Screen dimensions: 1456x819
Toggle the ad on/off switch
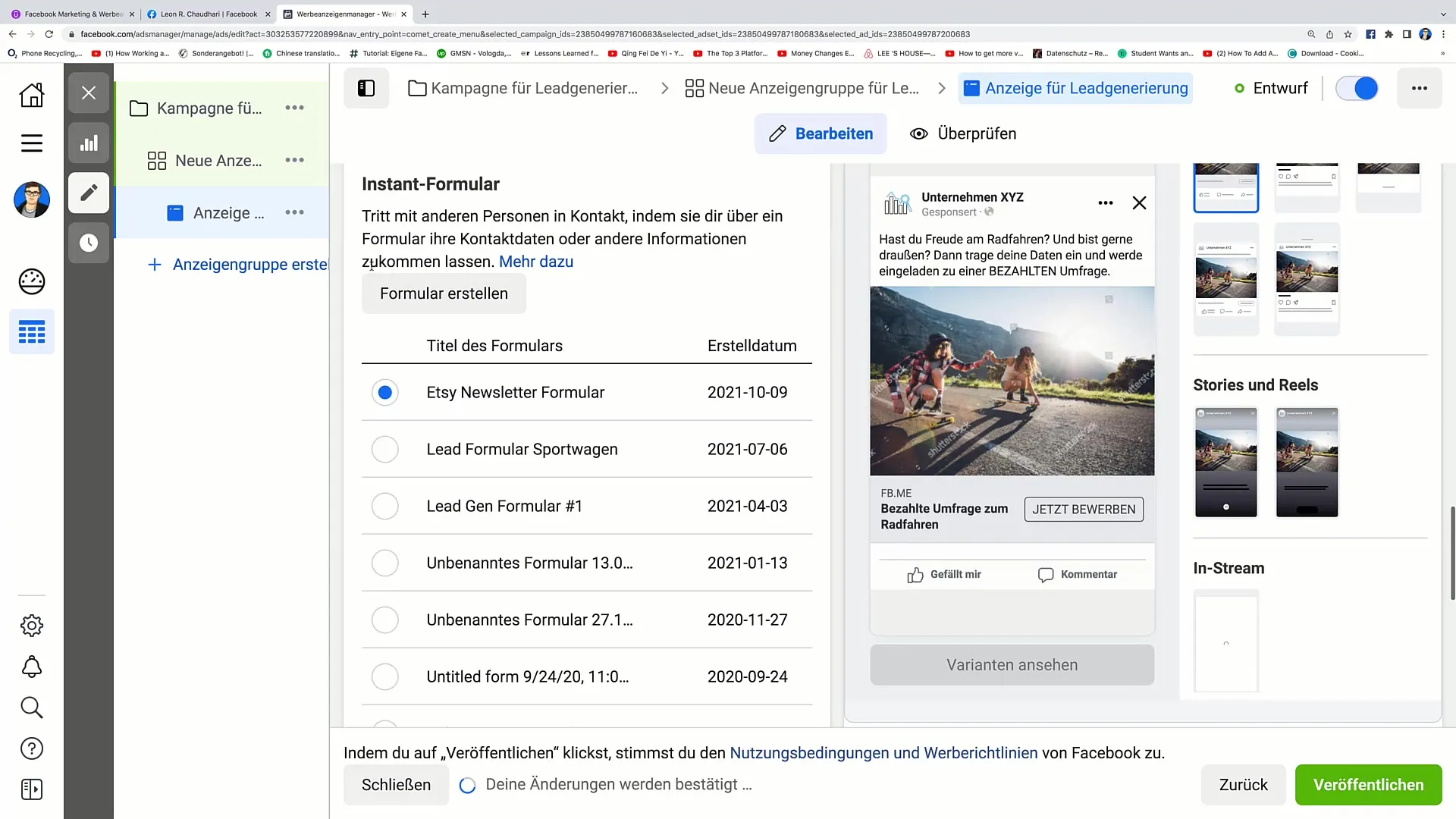pos(1357,88)
